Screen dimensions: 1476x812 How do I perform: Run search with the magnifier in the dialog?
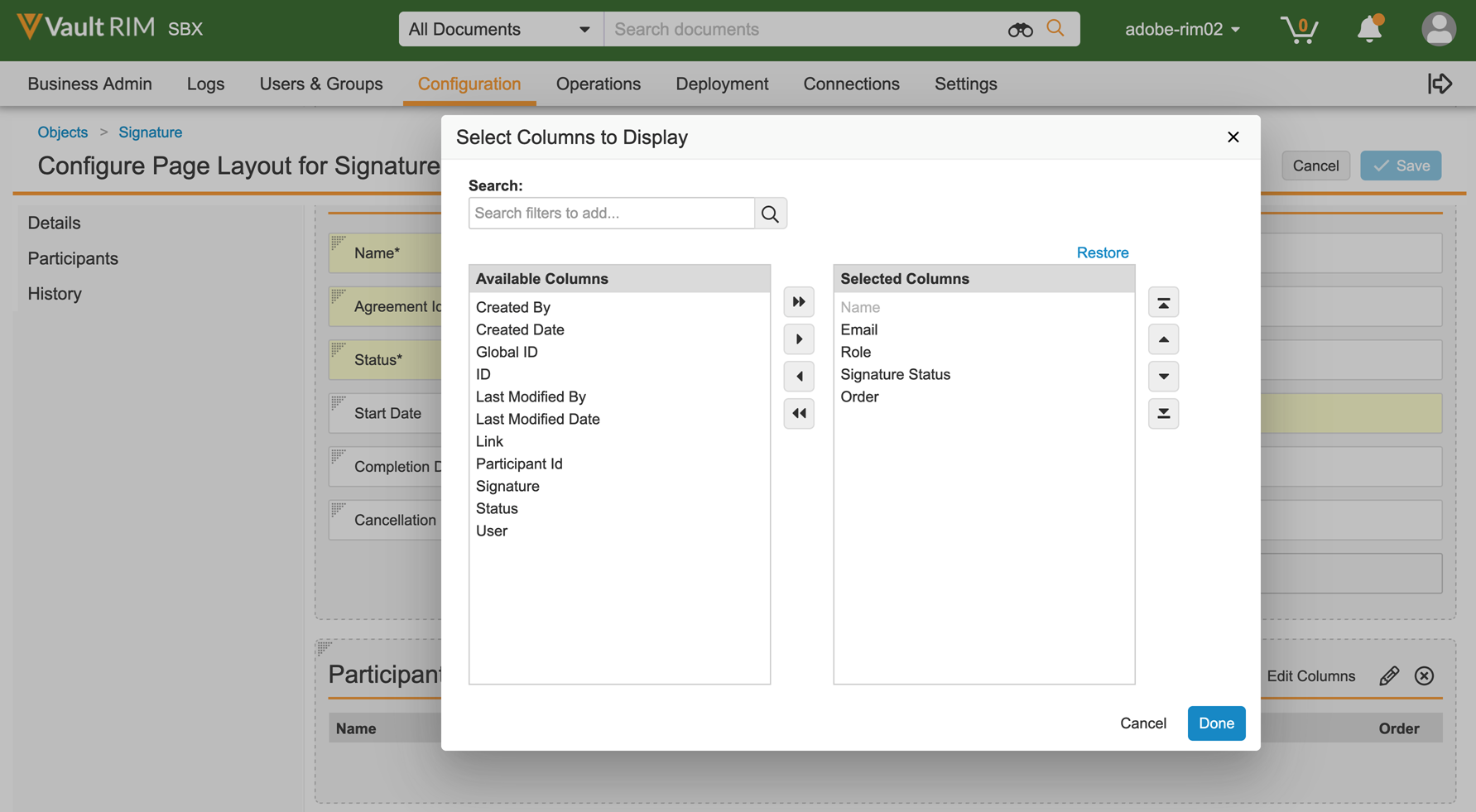[770, 213]
